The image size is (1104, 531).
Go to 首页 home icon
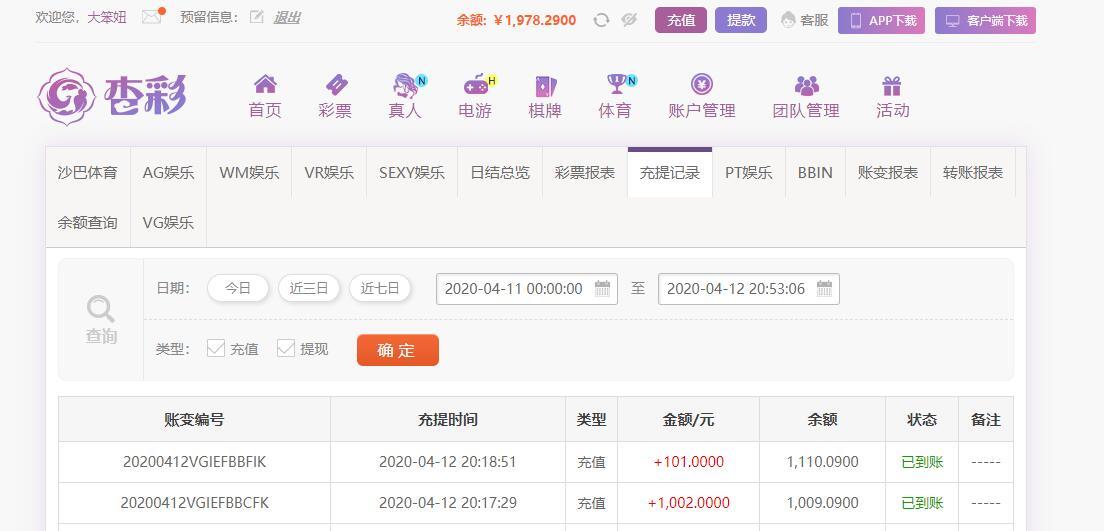265,85
